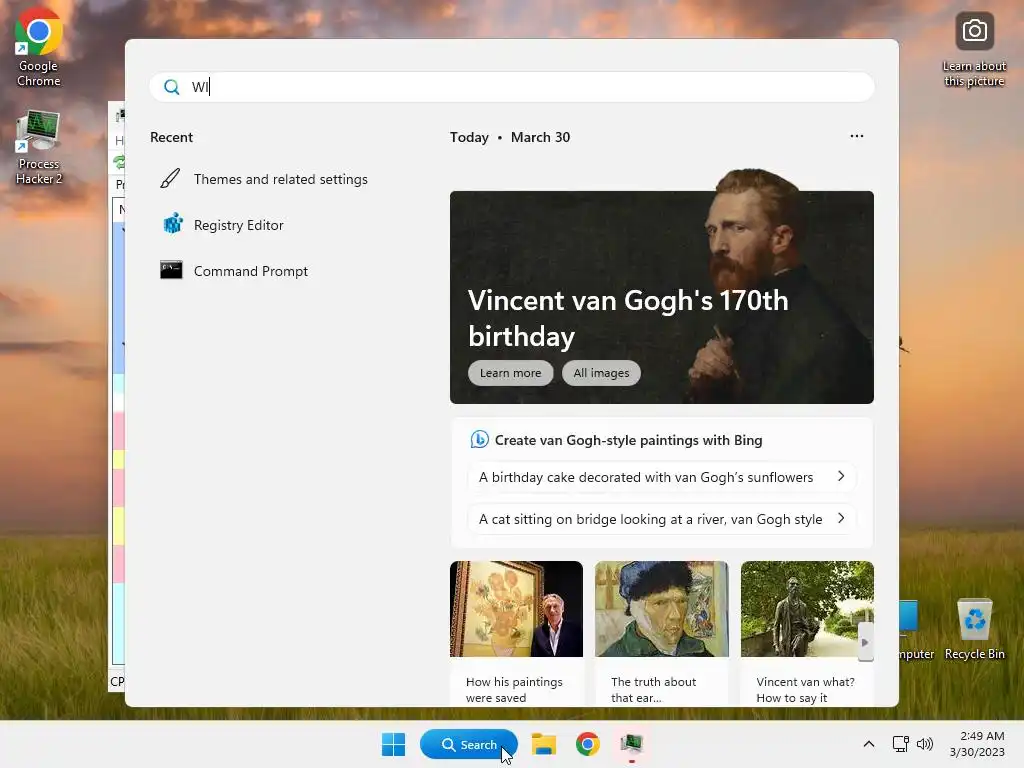Viewport: 1024px width, 768px height.
Task: Click the Bing logo icon
Action: [x=479, y=440]
